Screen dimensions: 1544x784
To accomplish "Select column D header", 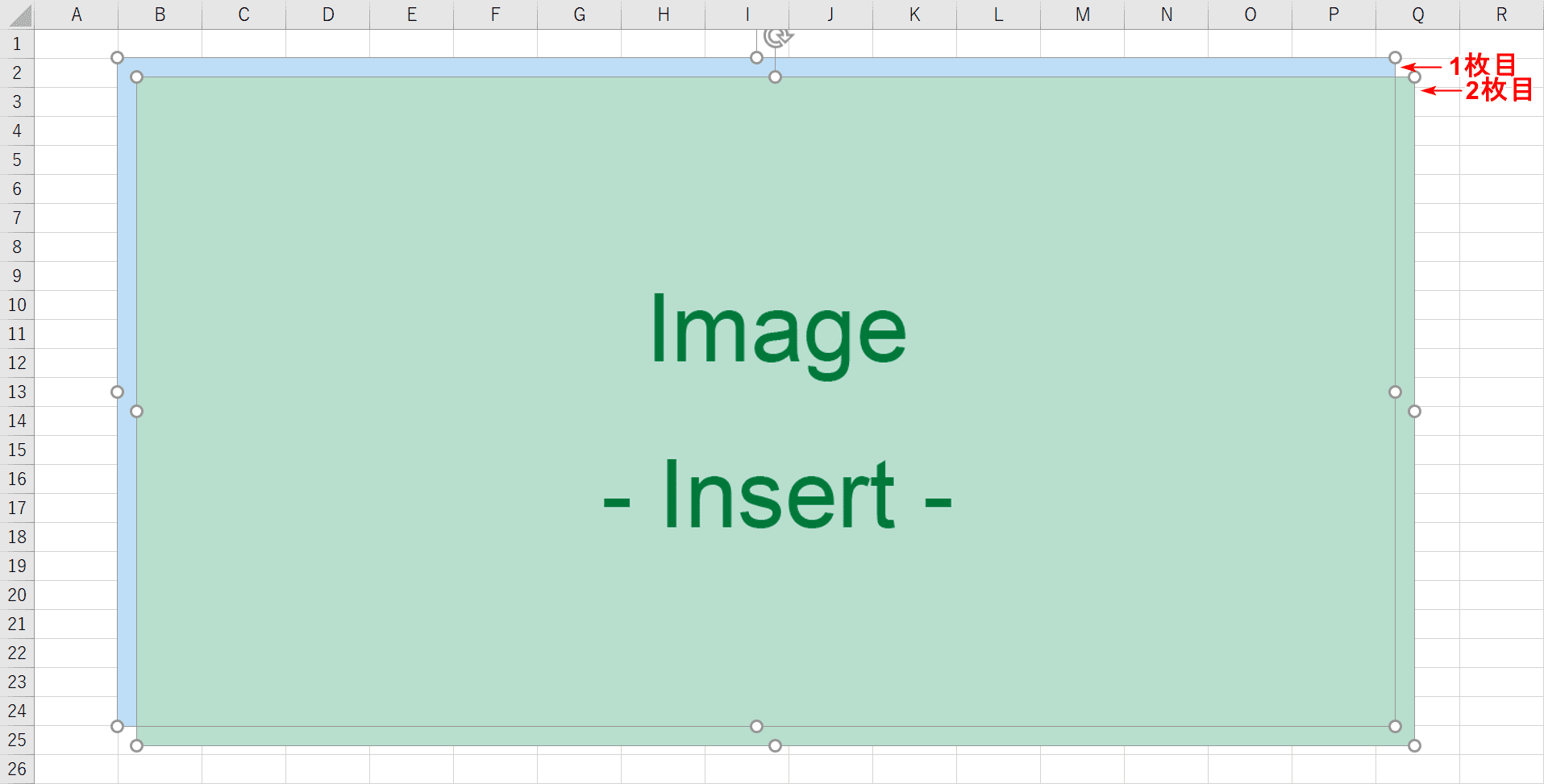I will (328, 15).
